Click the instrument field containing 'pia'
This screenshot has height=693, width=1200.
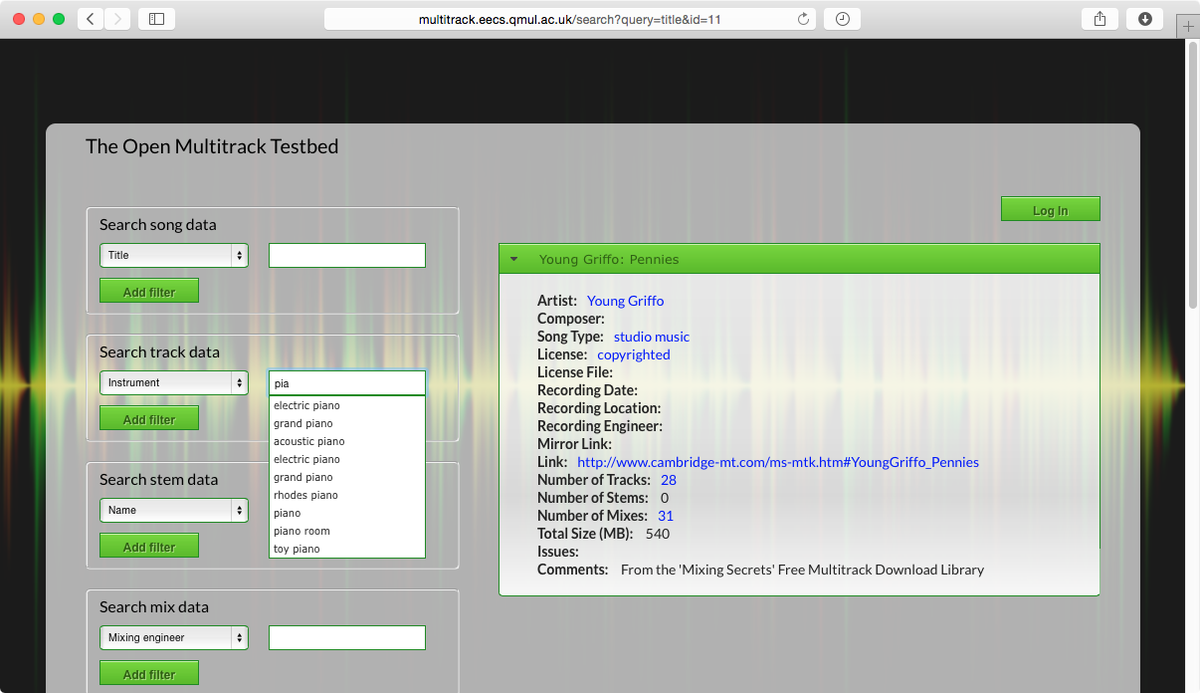click(347, 383)
